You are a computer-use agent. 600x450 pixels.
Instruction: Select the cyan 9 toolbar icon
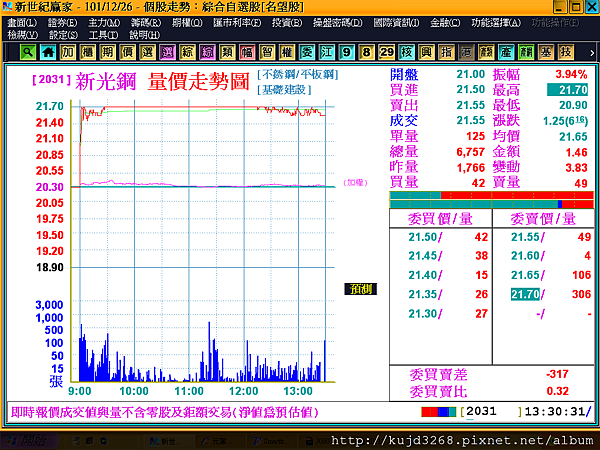click(x=346, y=52)
